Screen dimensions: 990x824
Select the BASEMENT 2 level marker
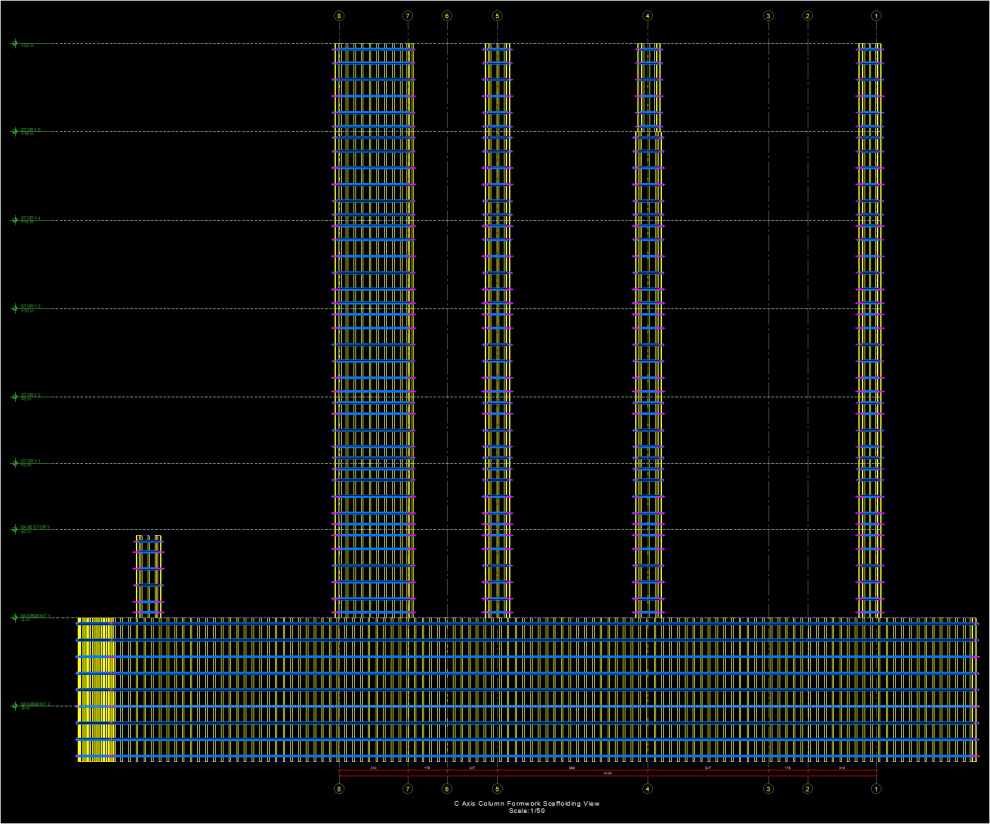point(15,706)
